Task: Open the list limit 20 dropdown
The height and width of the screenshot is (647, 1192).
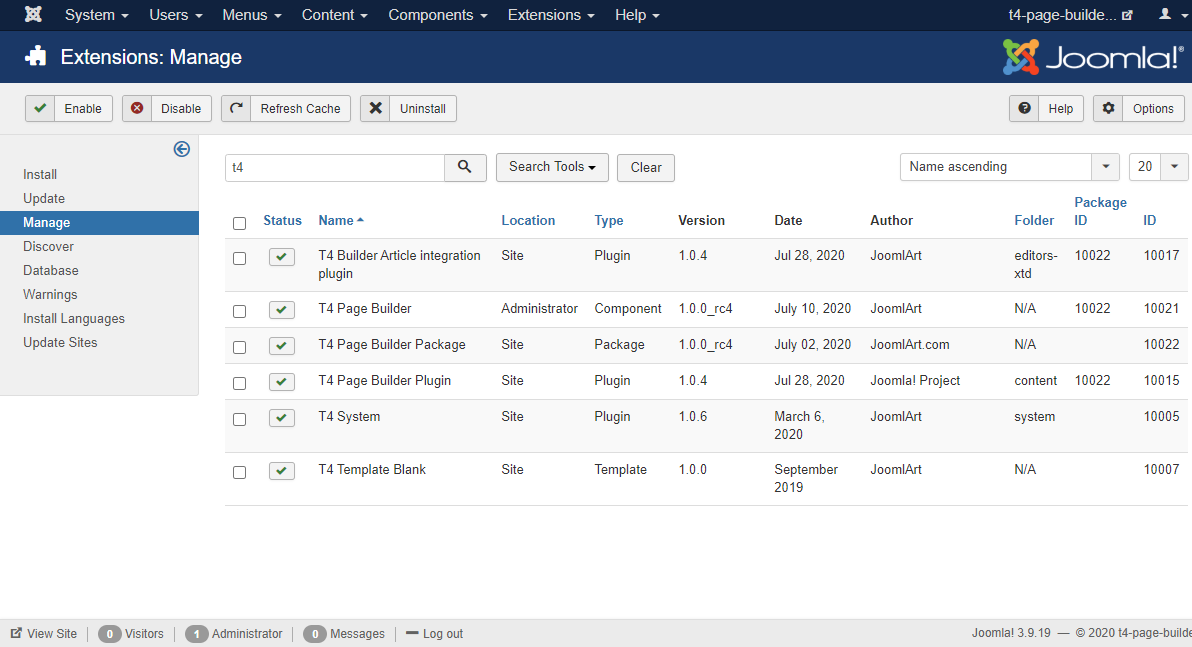Action: (1157, 167)
